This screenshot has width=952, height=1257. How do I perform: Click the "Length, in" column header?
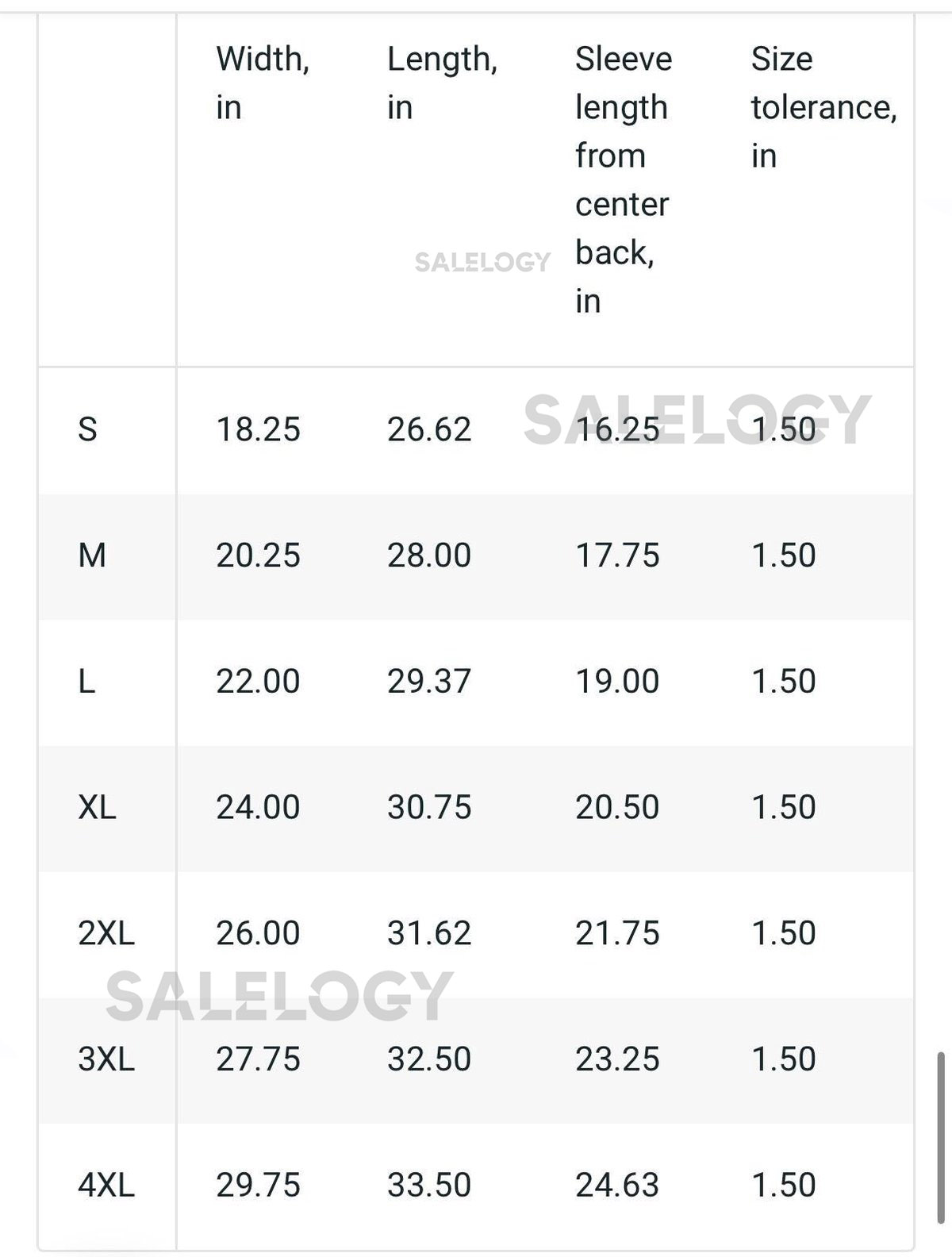442,83
